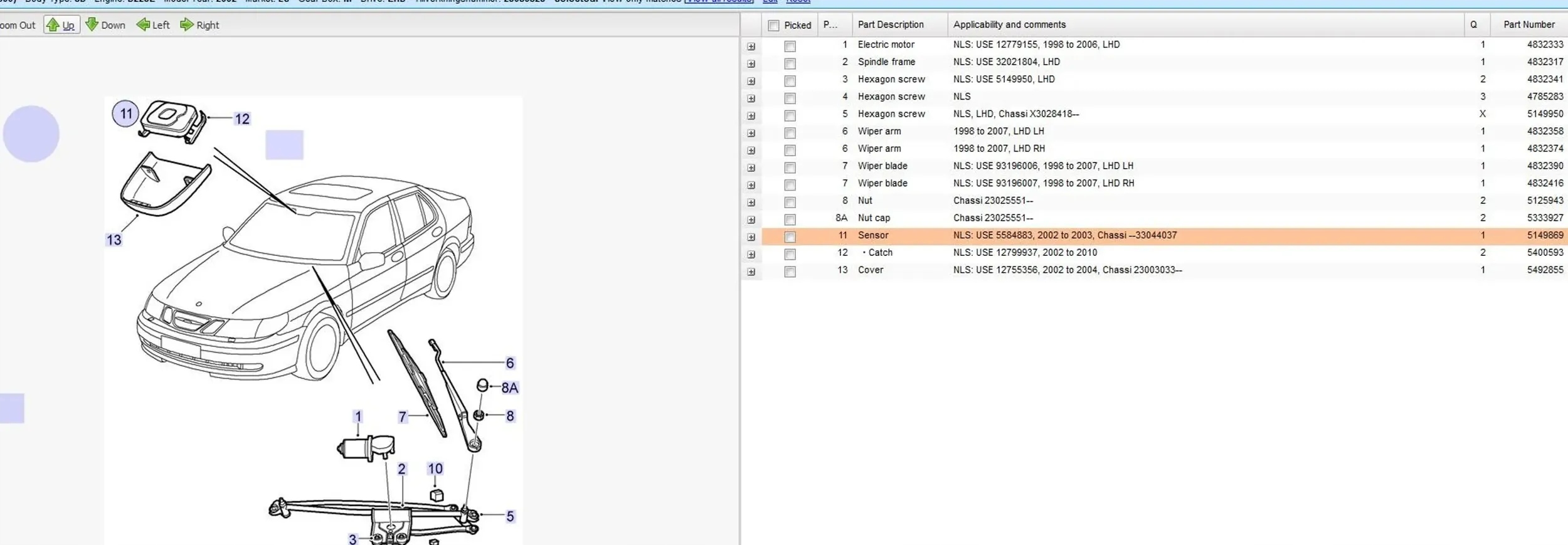This screenshot has height=545, width=1568.
Task: Check the Nut cap row checkbox
Action: (790, 220)
